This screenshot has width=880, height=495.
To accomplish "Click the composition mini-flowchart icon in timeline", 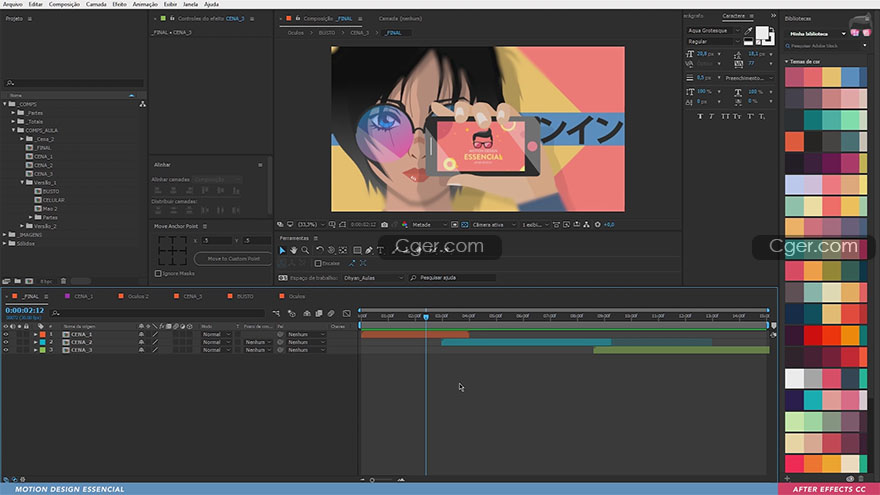I will pyautogui.click(x=276, y=313).
